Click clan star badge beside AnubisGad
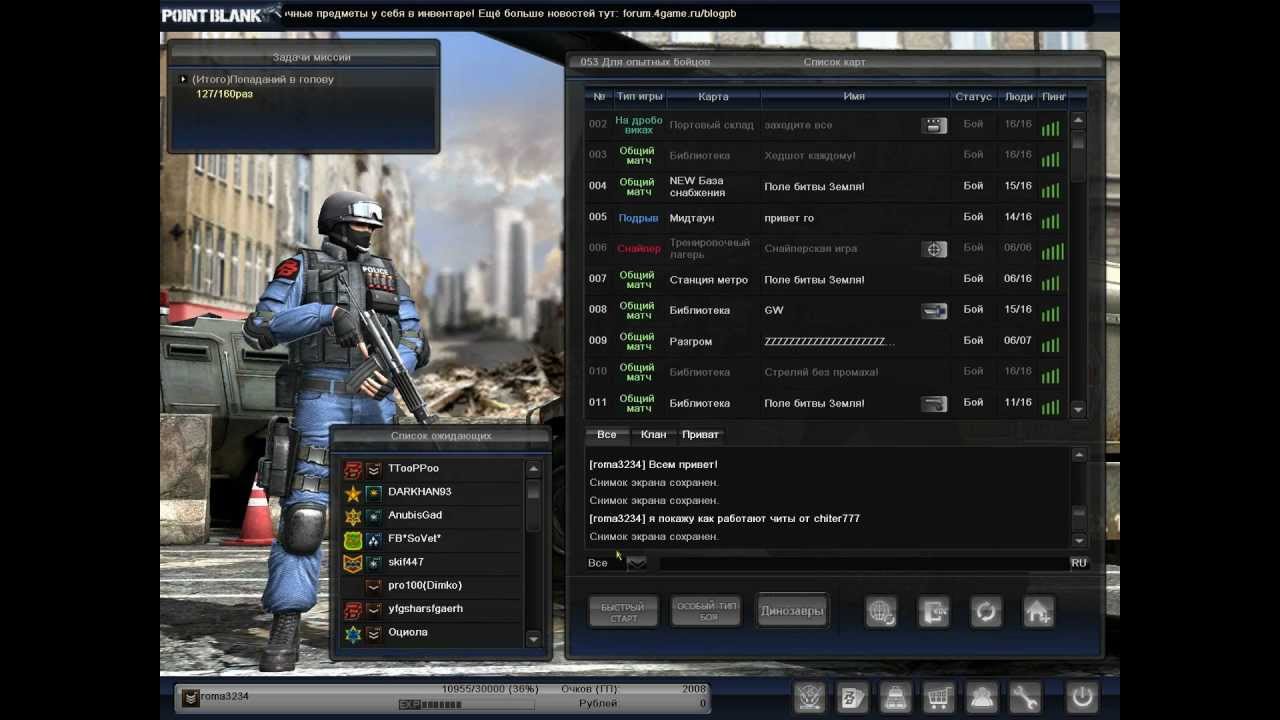The height and width of the screenshot is (720, 1280). click(x=352, y=516)
